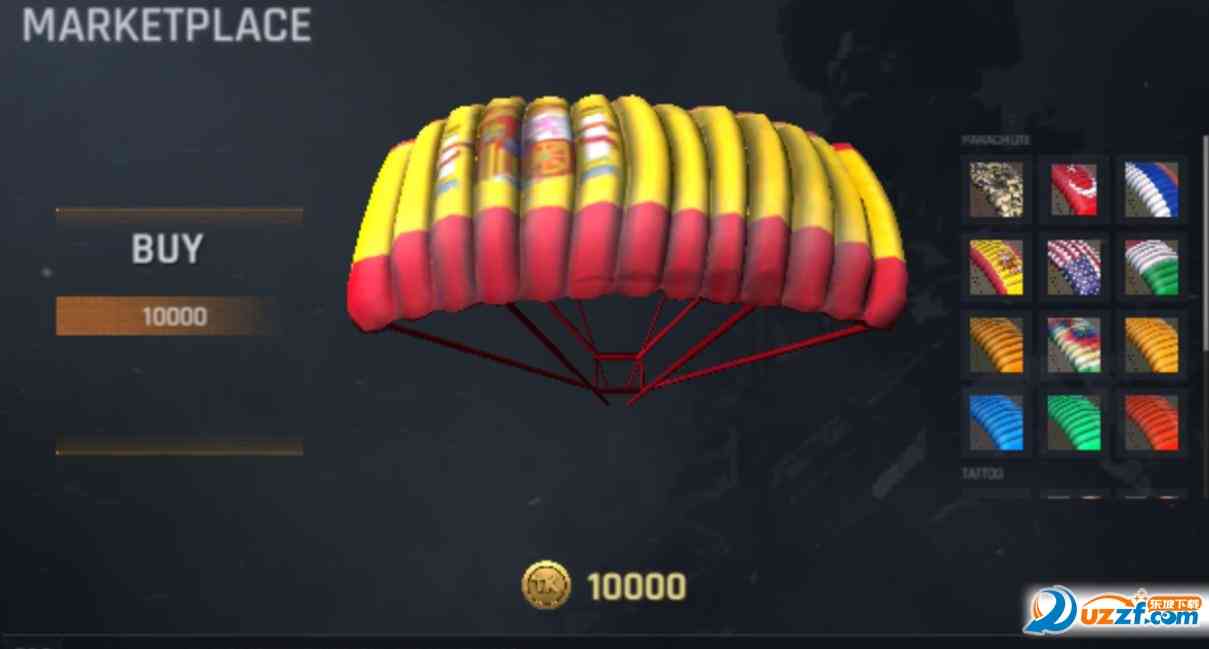Choose the solid green parachute skin

point(1073,421)
